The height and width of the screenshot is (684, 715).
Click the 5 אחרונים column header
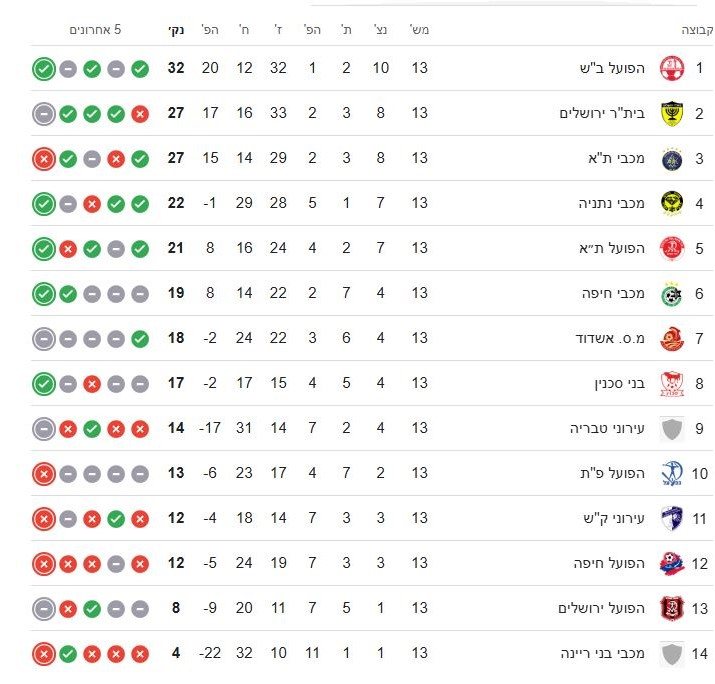click(x=95, y=30)
